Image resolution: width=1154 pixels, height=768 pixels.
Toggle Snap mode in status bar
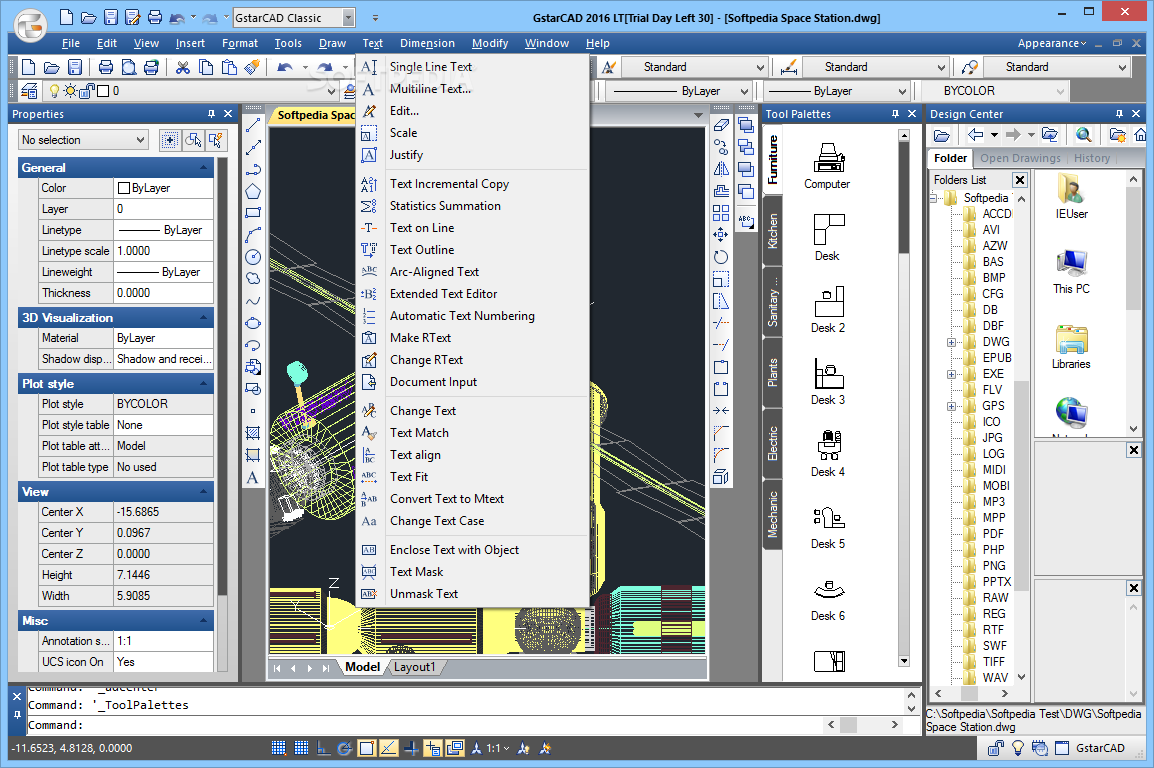[278, 748]
